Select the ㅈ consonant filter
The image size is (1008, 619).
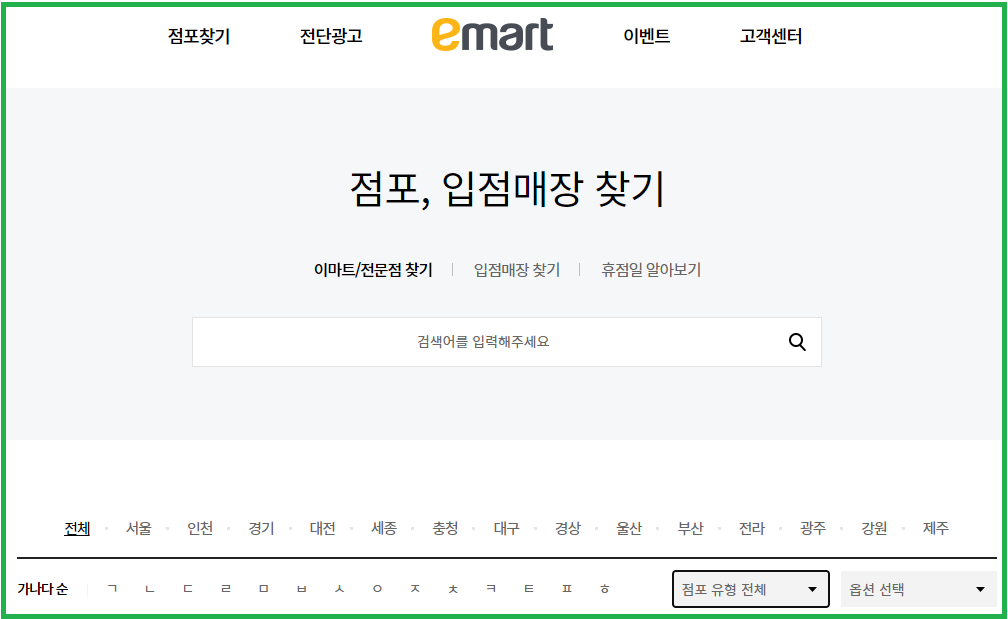415,588
